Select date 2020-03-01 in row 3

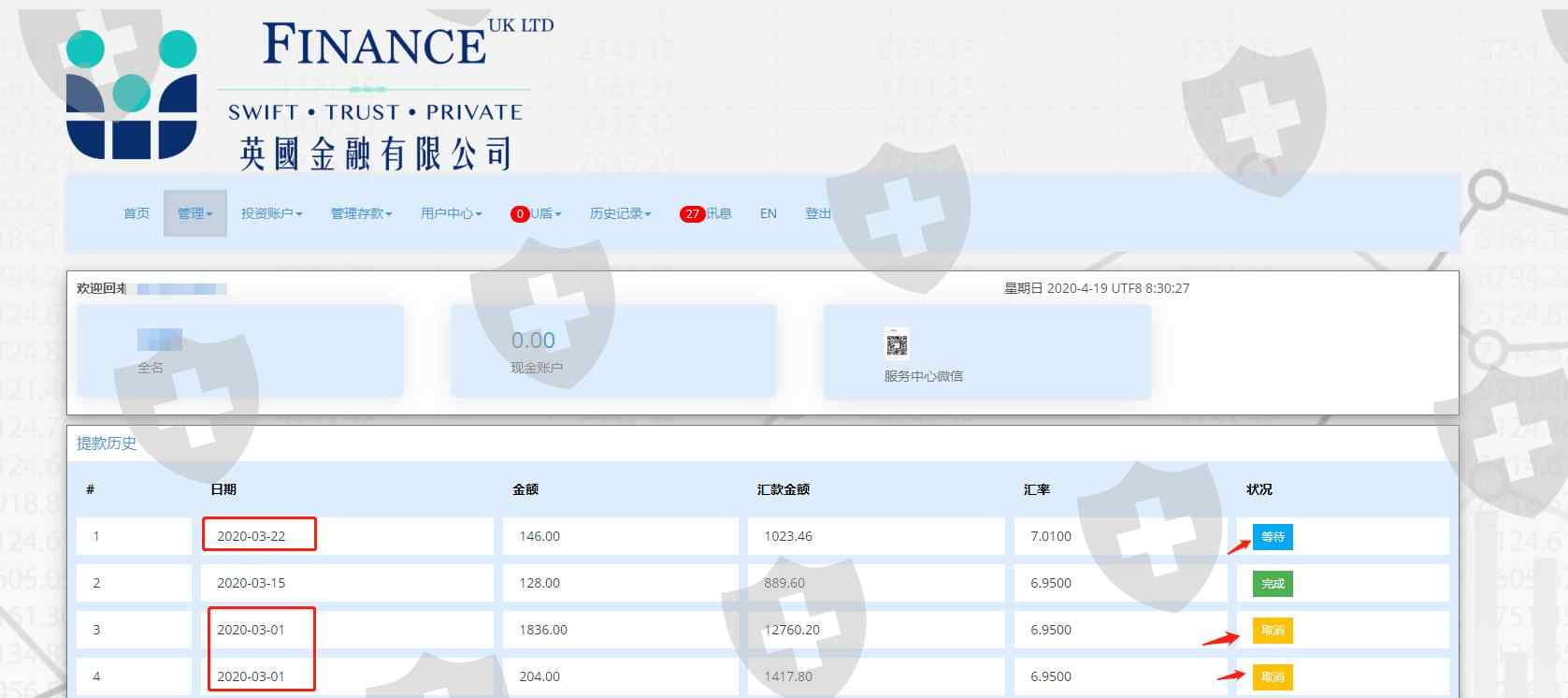tap(252, 630)
